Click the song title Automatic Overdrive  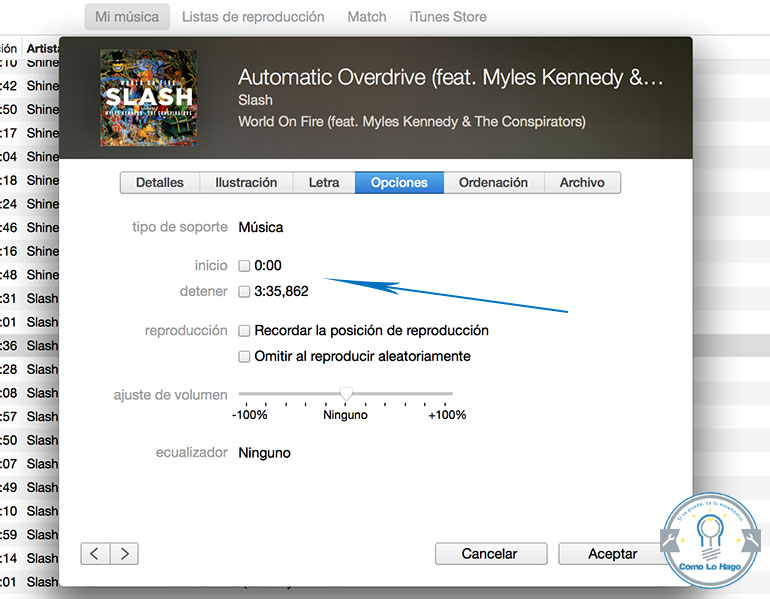[450, 77]
